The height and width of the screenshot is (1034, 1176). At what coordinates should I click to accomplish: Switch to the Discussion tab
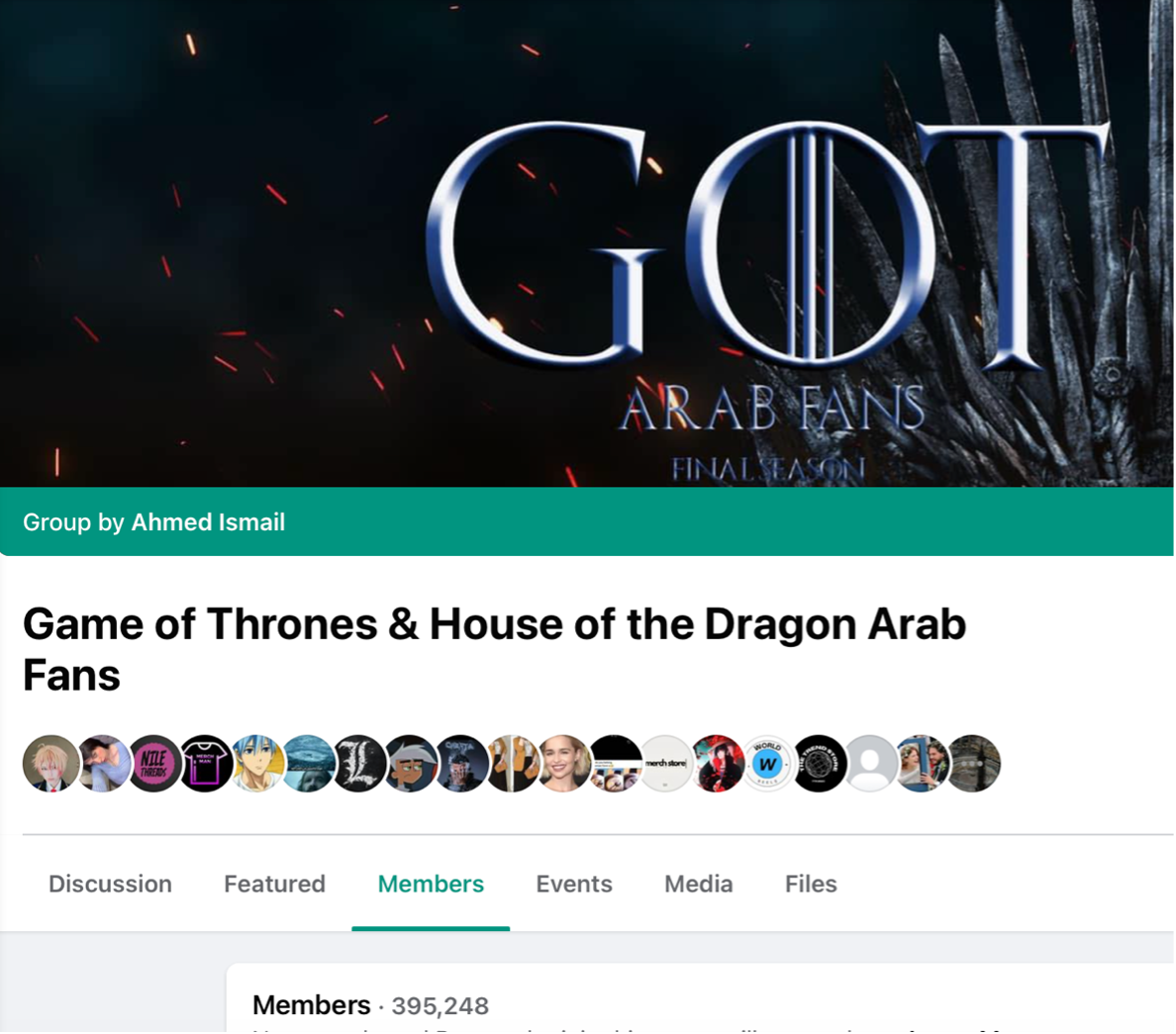click(110, 884)
